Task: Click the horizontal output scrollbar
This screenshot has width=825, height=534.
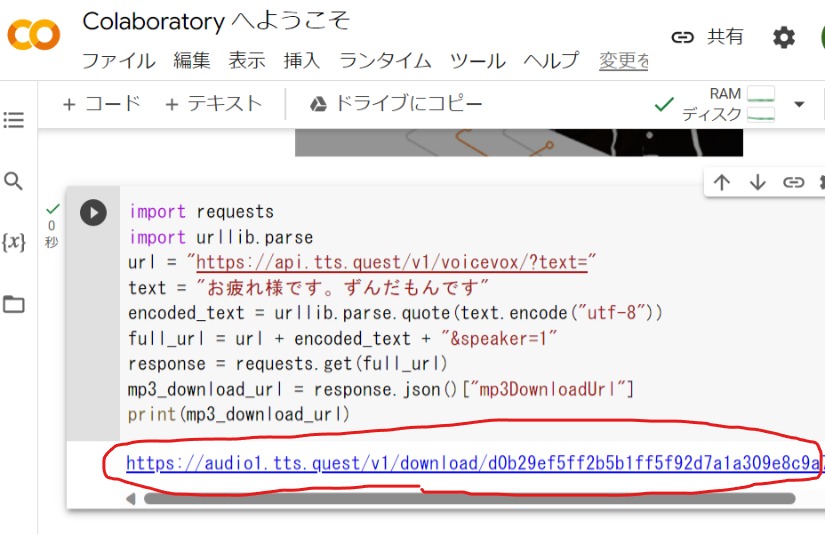Action: click(468, 498)
